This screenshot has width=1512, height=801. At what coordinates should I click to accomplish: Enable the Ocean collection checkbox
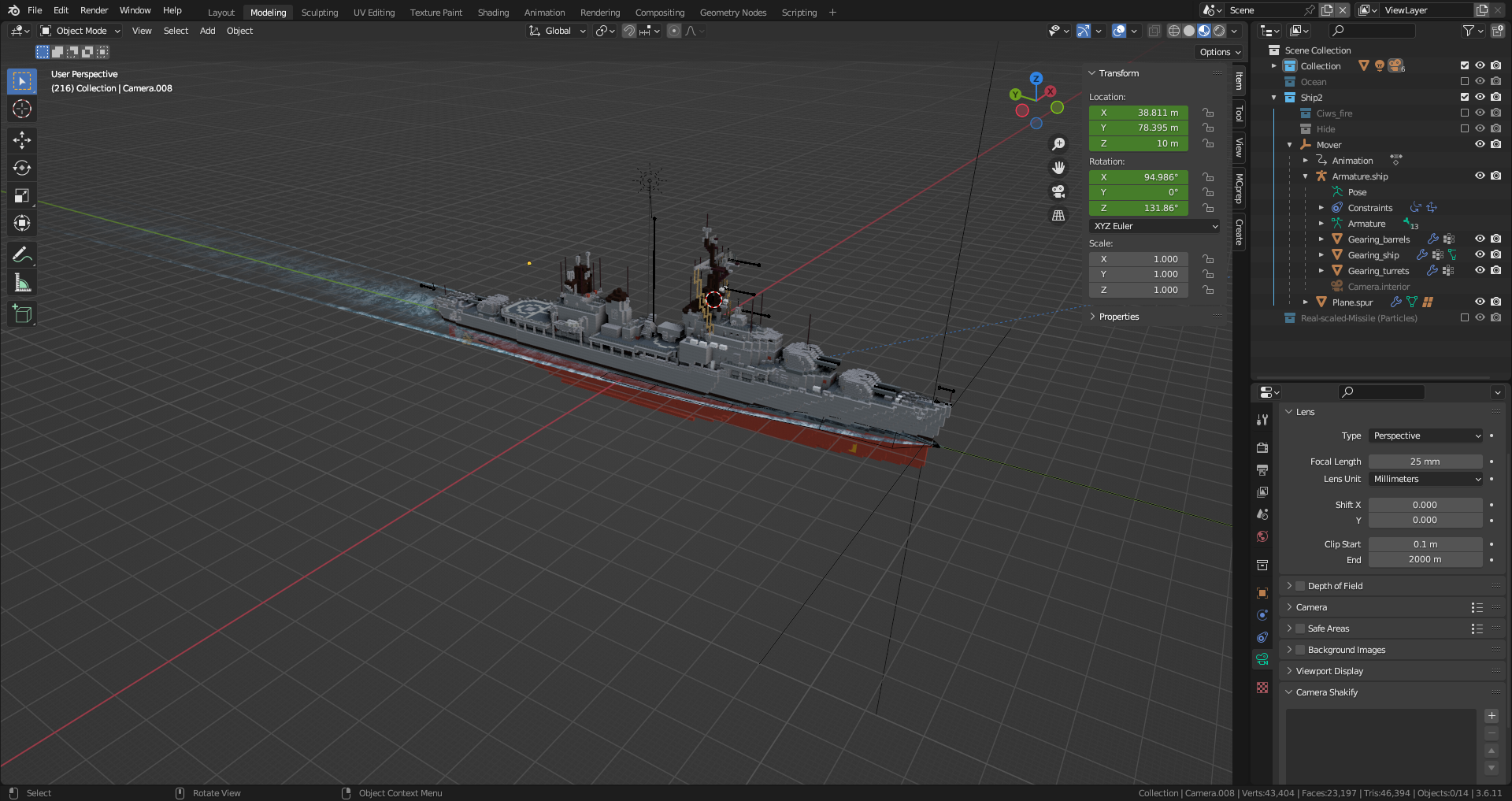click(x=1465, y=82)
